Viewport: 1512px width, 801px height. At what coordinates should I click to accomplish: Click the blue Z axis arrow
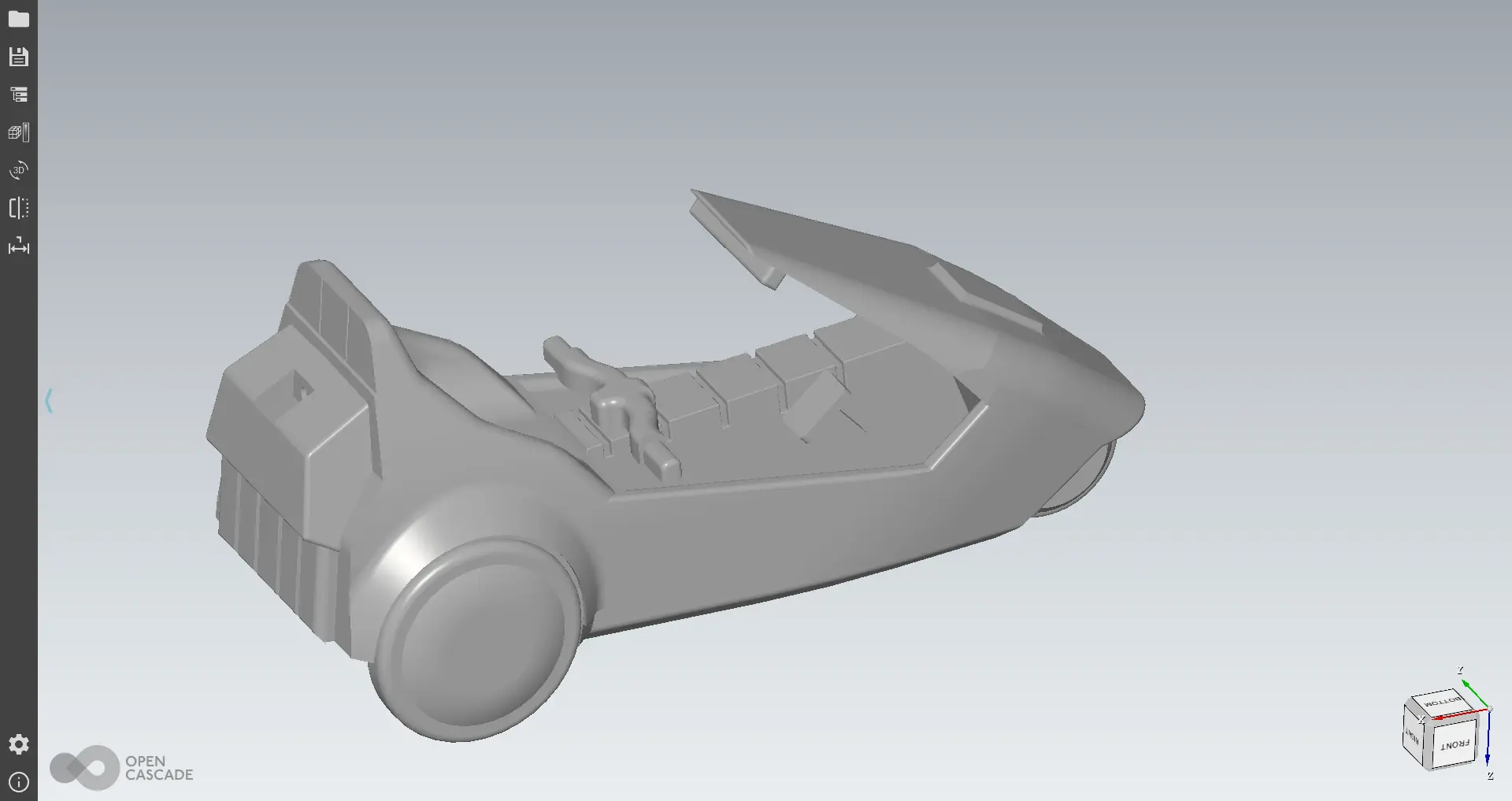coord(1488,740)
